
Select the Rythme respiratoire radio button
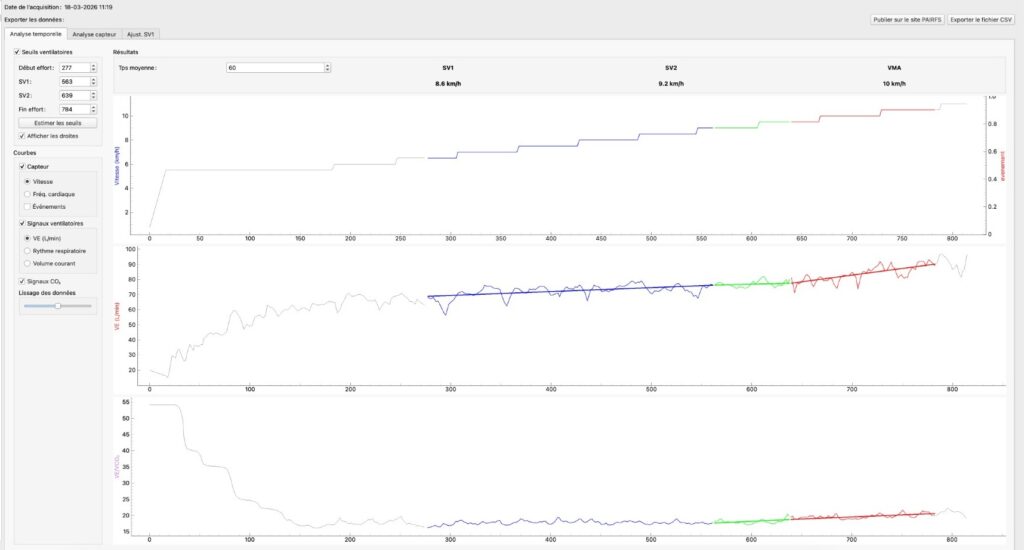click(27, 251)
